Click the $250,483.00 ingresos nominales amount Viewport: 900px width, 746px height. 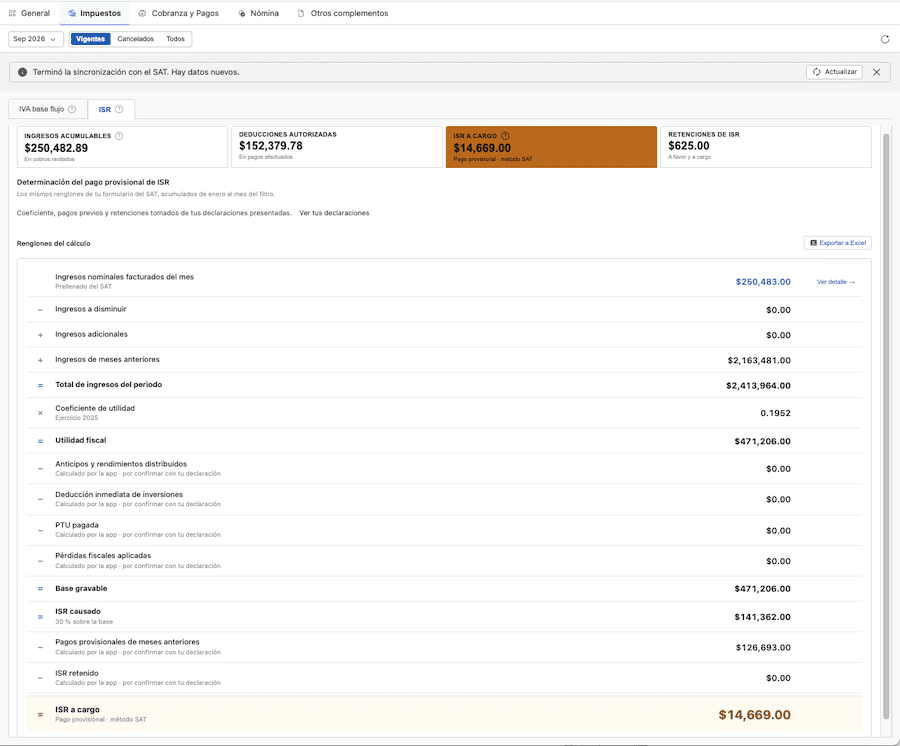(x=763, y=282)
